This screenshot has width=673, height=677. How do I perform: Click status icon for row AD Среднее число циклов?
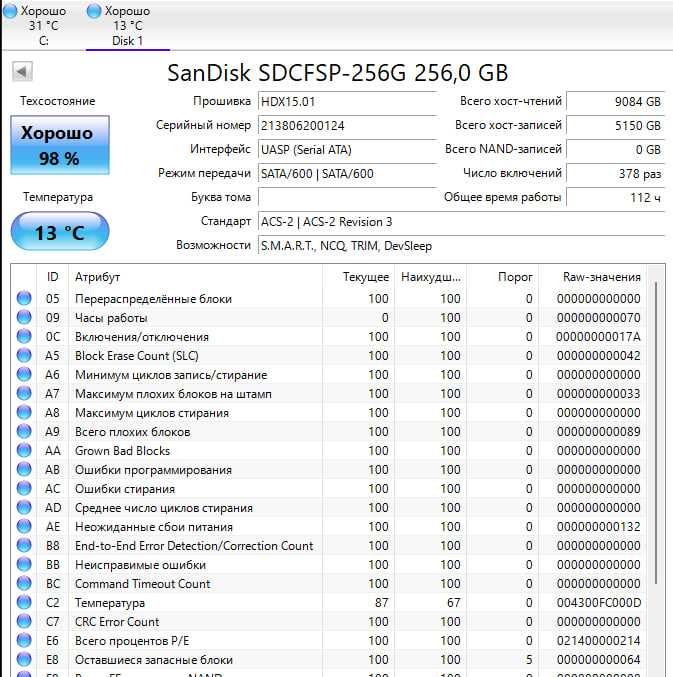24,507
